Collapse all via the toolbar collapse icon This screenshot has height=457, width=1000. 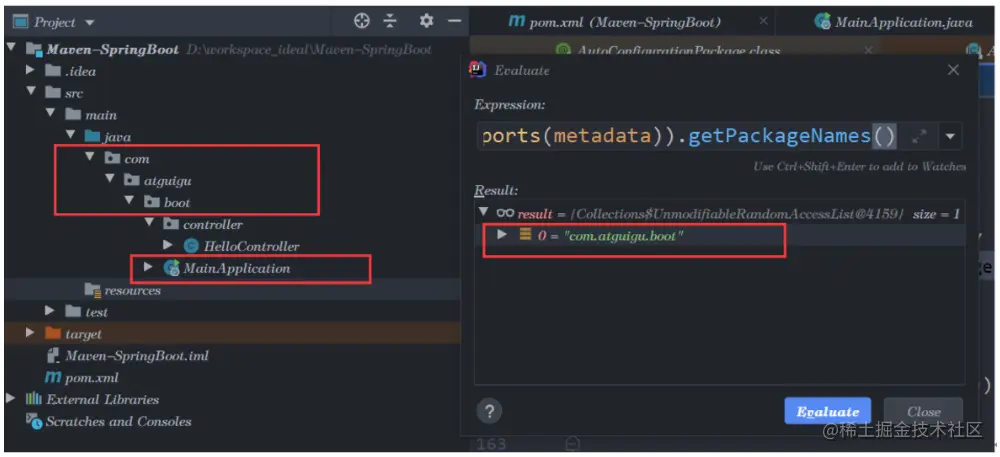pos(390,21)
